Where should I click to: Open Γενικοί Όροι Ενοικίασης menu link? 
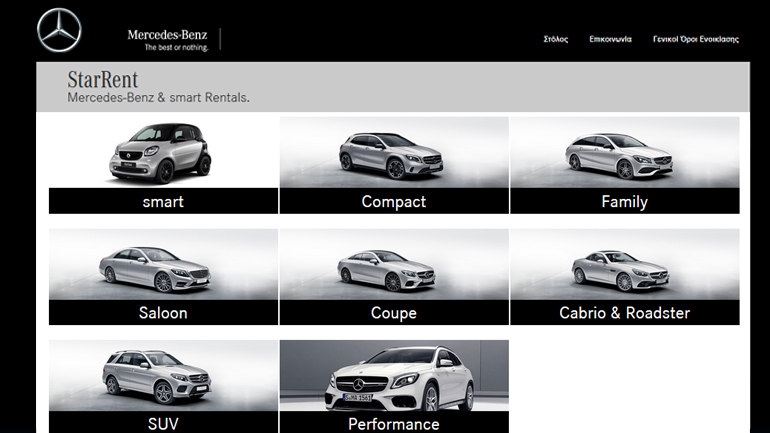click(x=696, y=39)
